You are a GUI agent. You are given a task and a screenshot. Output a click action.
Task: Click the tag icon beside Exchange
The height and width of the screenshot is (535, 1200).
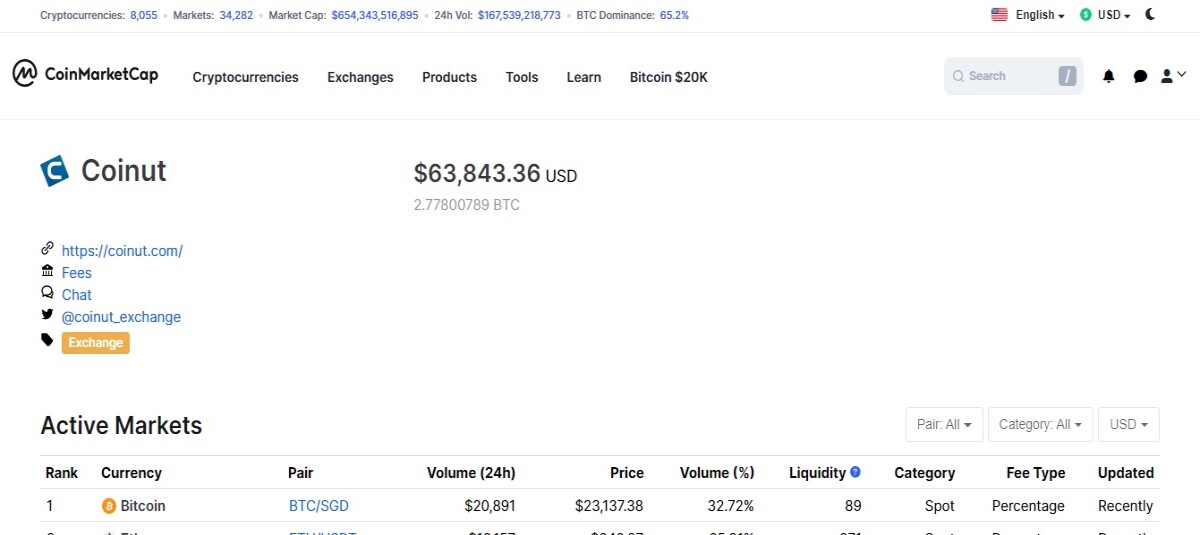pos(47,340)
